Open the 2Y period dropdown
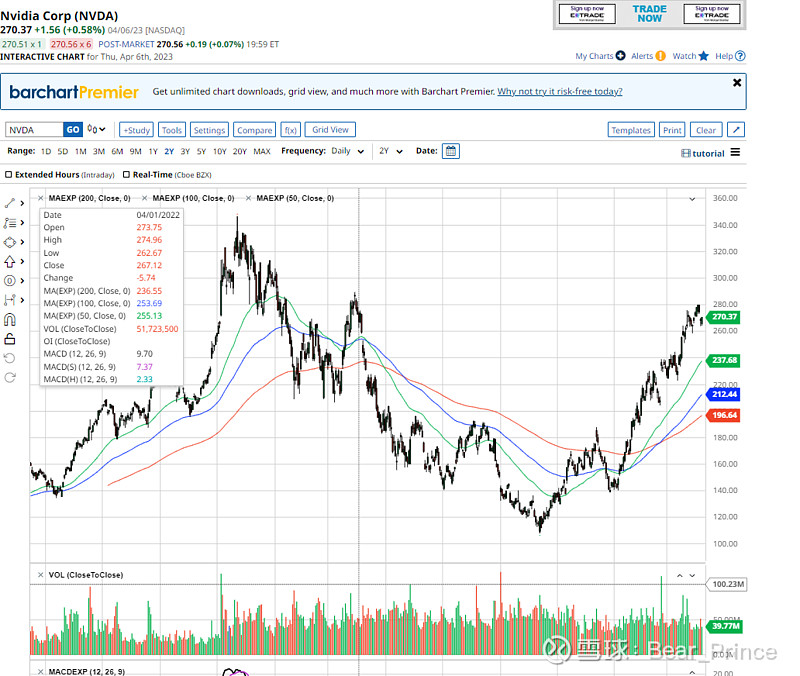800x676 pixels. [391, 151]
